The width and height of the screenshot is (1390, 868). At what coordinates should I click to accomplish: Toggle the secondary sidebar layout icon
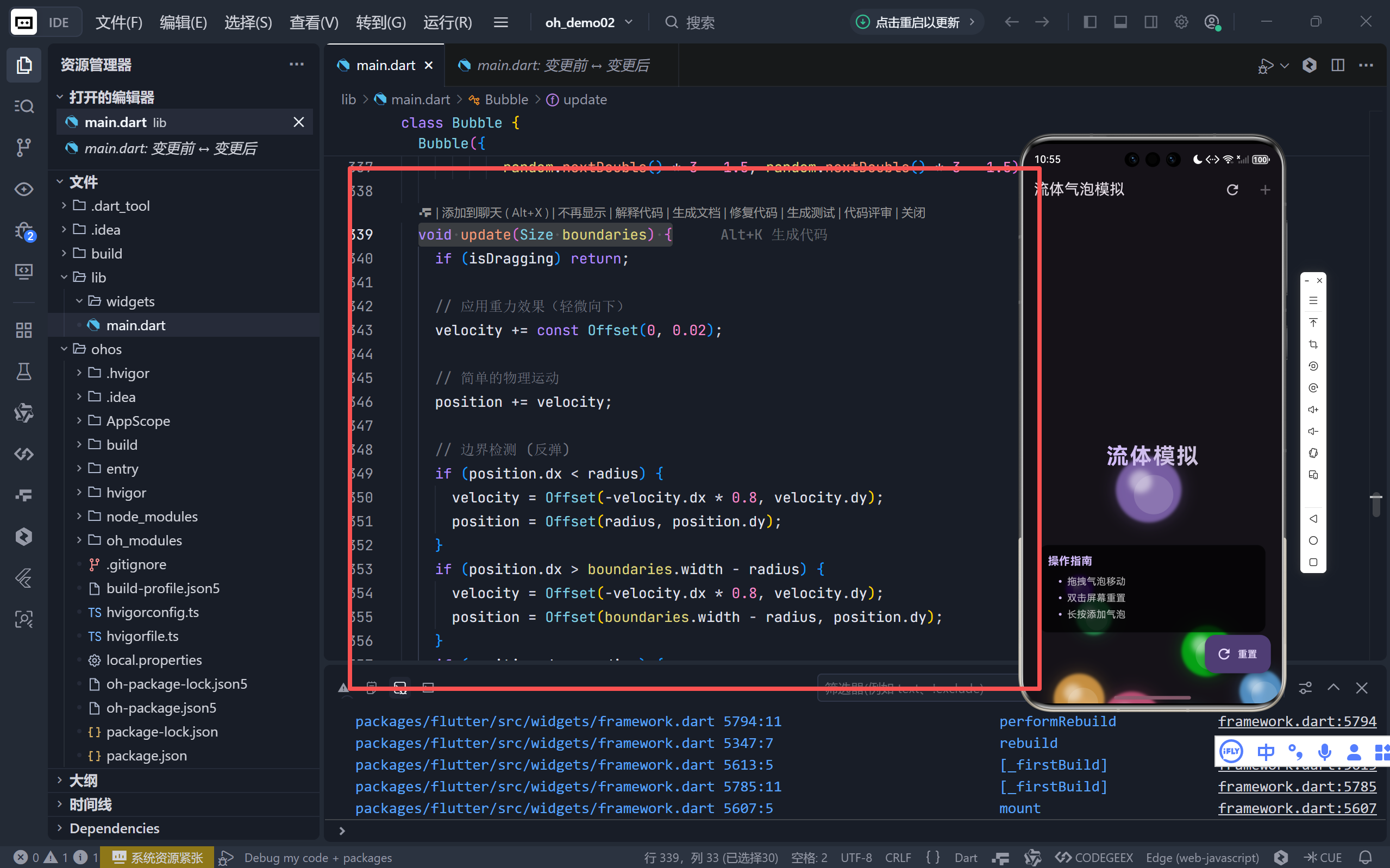[x=1150, y=22]
